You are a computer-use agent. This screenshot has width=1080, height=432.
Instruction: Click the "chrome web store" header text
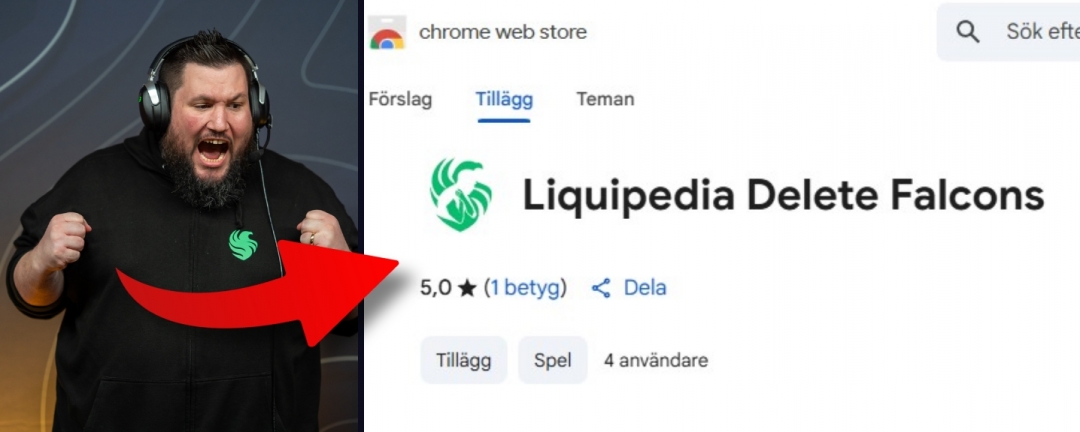[x=503, y=32]
